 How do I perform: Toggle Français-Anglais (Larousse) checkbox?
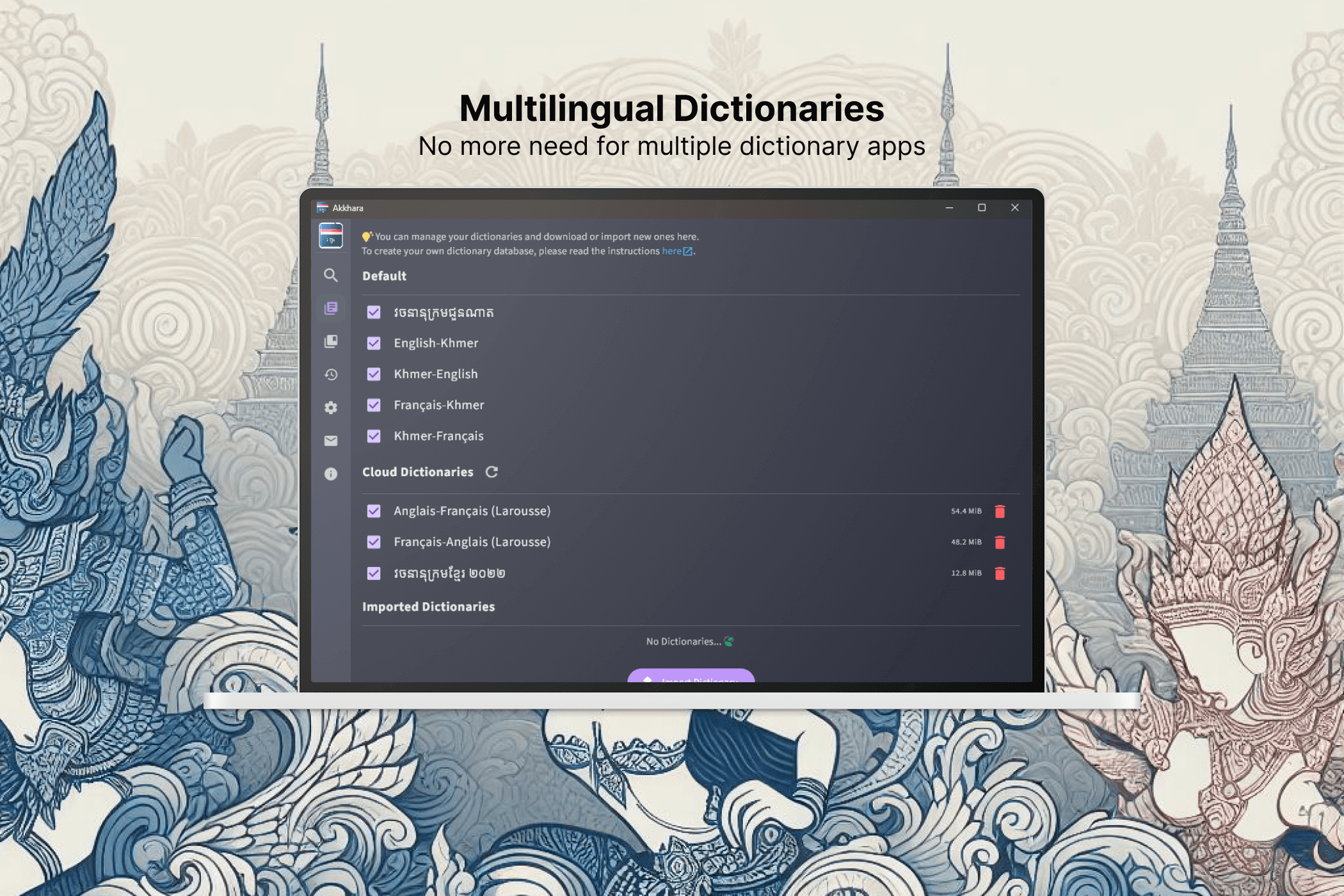pyautogui.click(x=374, y=543)
